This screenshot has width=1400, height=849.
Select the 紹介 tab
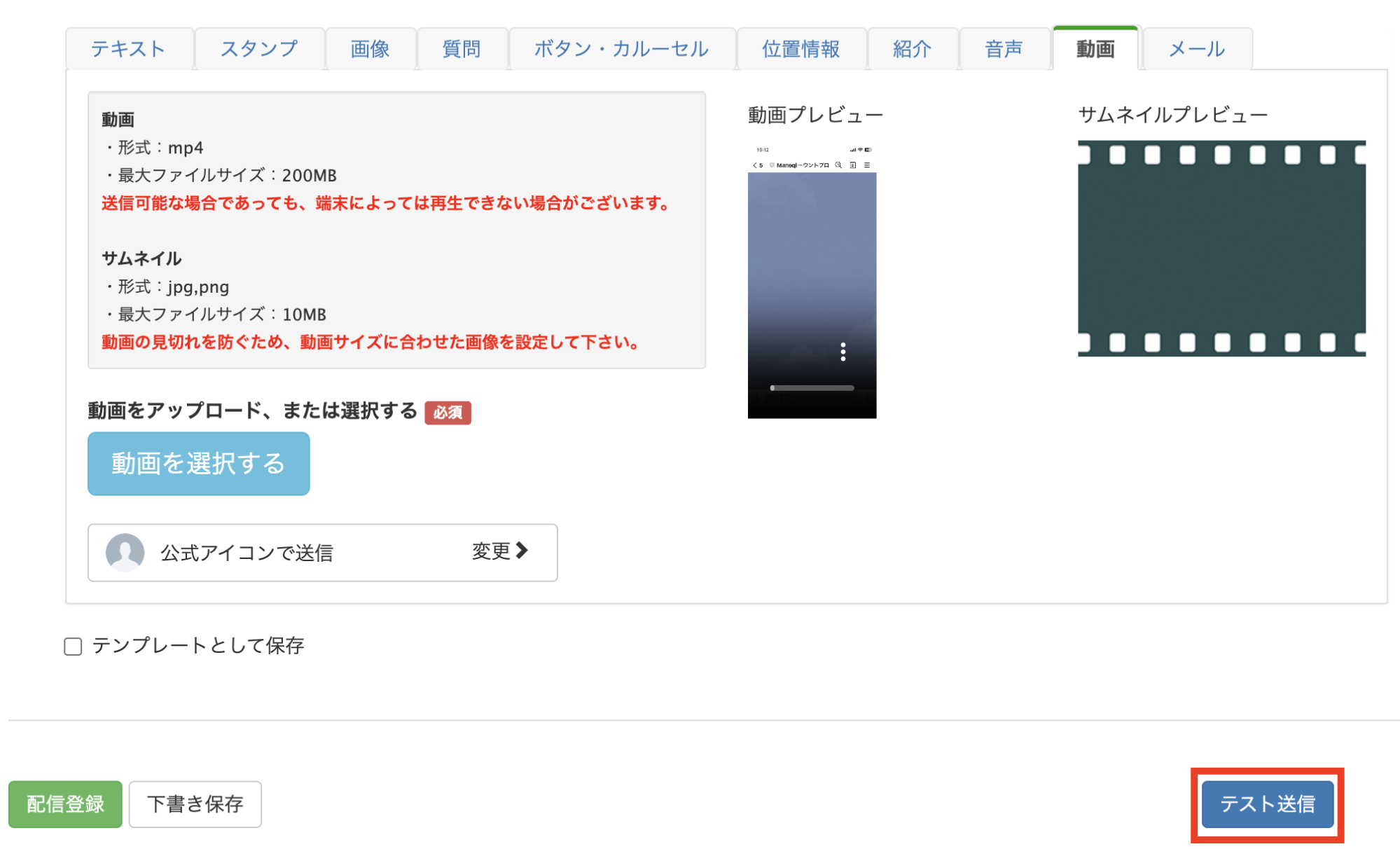coord(912,49)
